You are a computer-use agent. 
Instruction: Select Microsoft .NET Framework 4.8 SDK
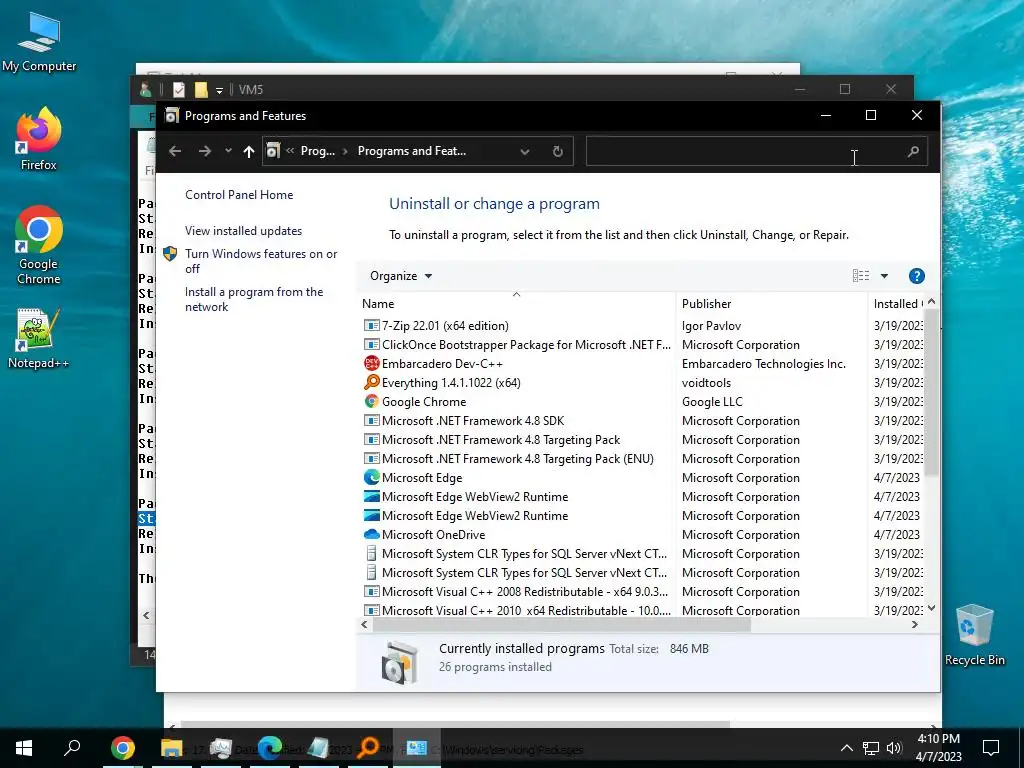[x=473, y=420]
